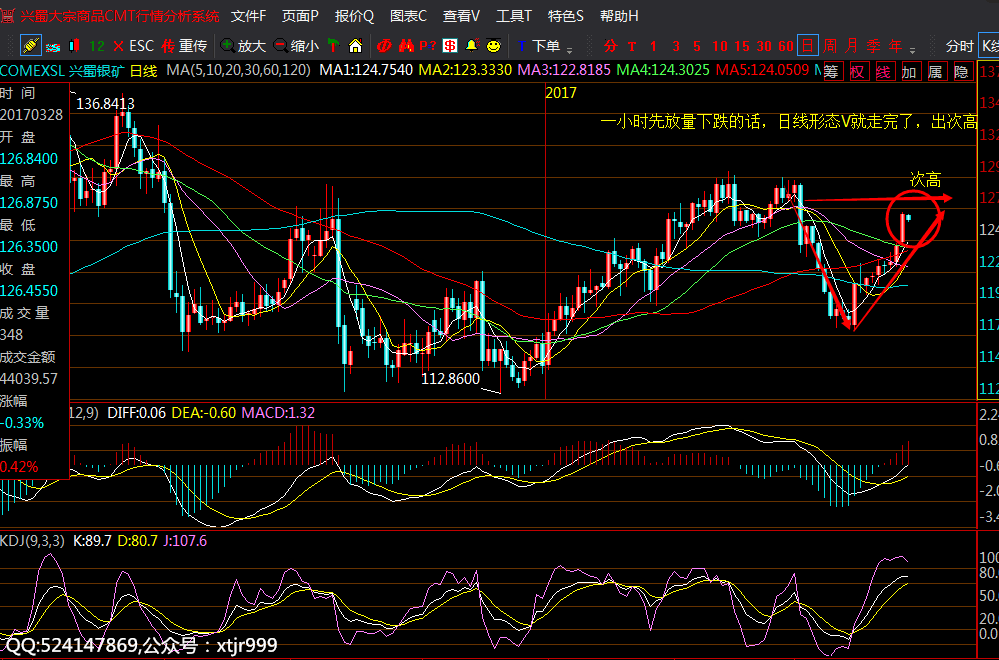This screenshot has height=660, width=999.
Task: Open the binoculars search icon
Action: pyautogui.click(x=406, y=46)
